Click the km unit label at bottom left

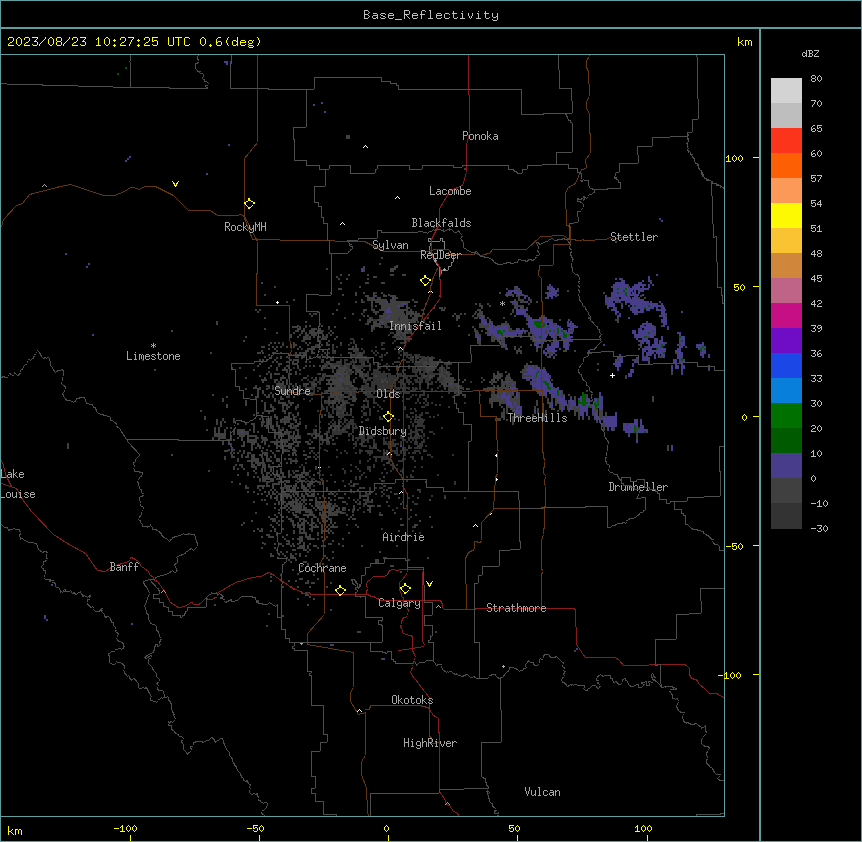click(15, 830)
